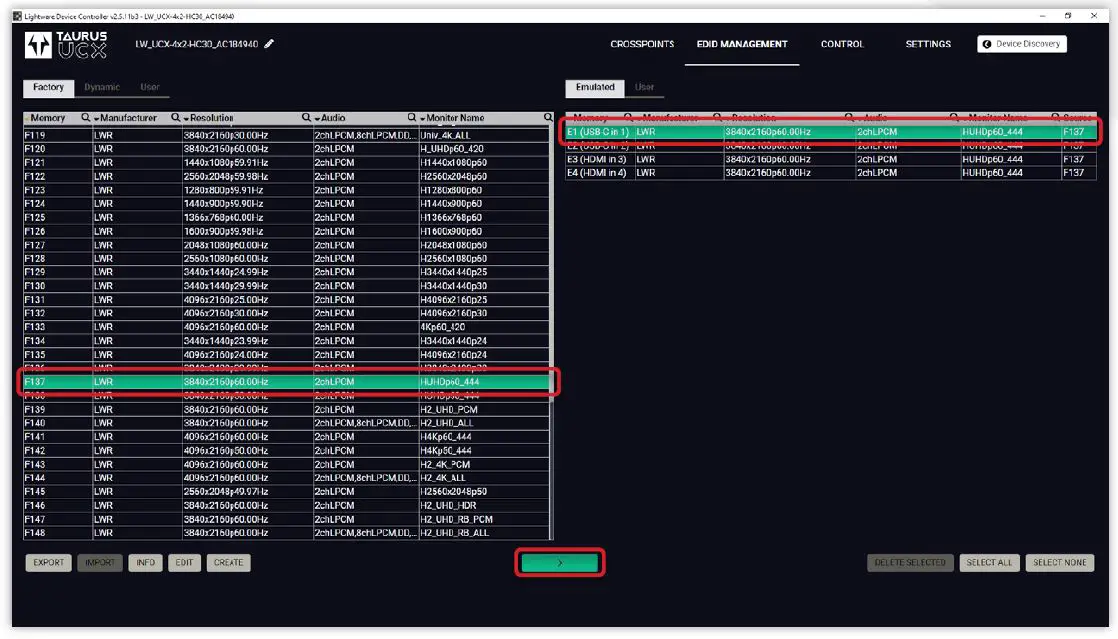The width and height of the screenshot is (1118, 639).
Task: Open Device Discovery
Action: click(1022, 44)
